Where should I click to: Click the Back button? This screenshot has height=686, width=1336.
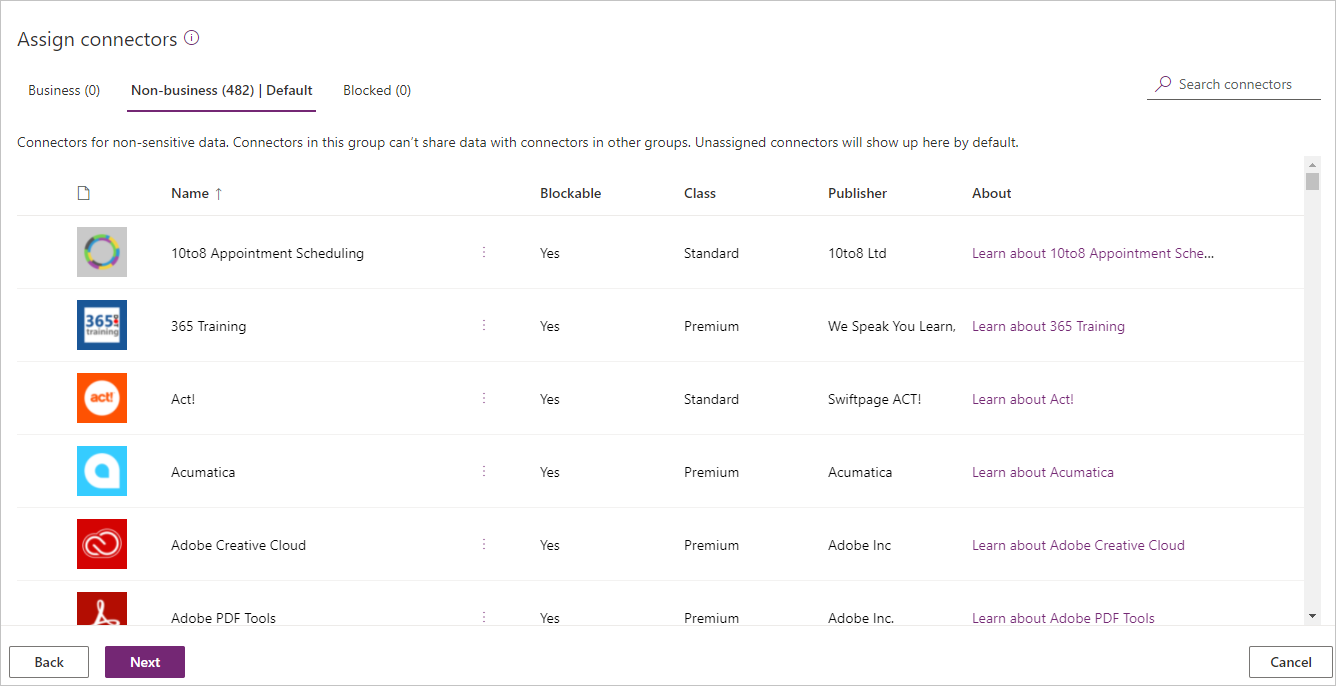pyautogui.click(x=49, y=662)
